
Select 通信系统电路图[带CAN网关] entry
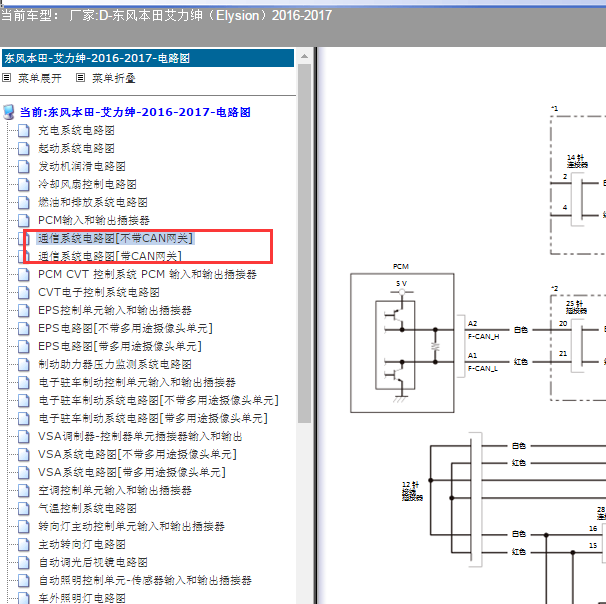coord(110,256)
